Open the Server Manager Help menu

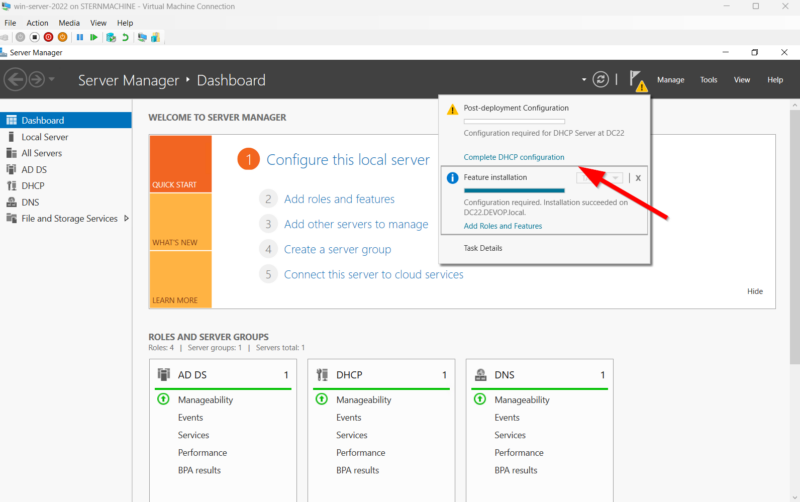pyautogui.click(x=775, y=80)
